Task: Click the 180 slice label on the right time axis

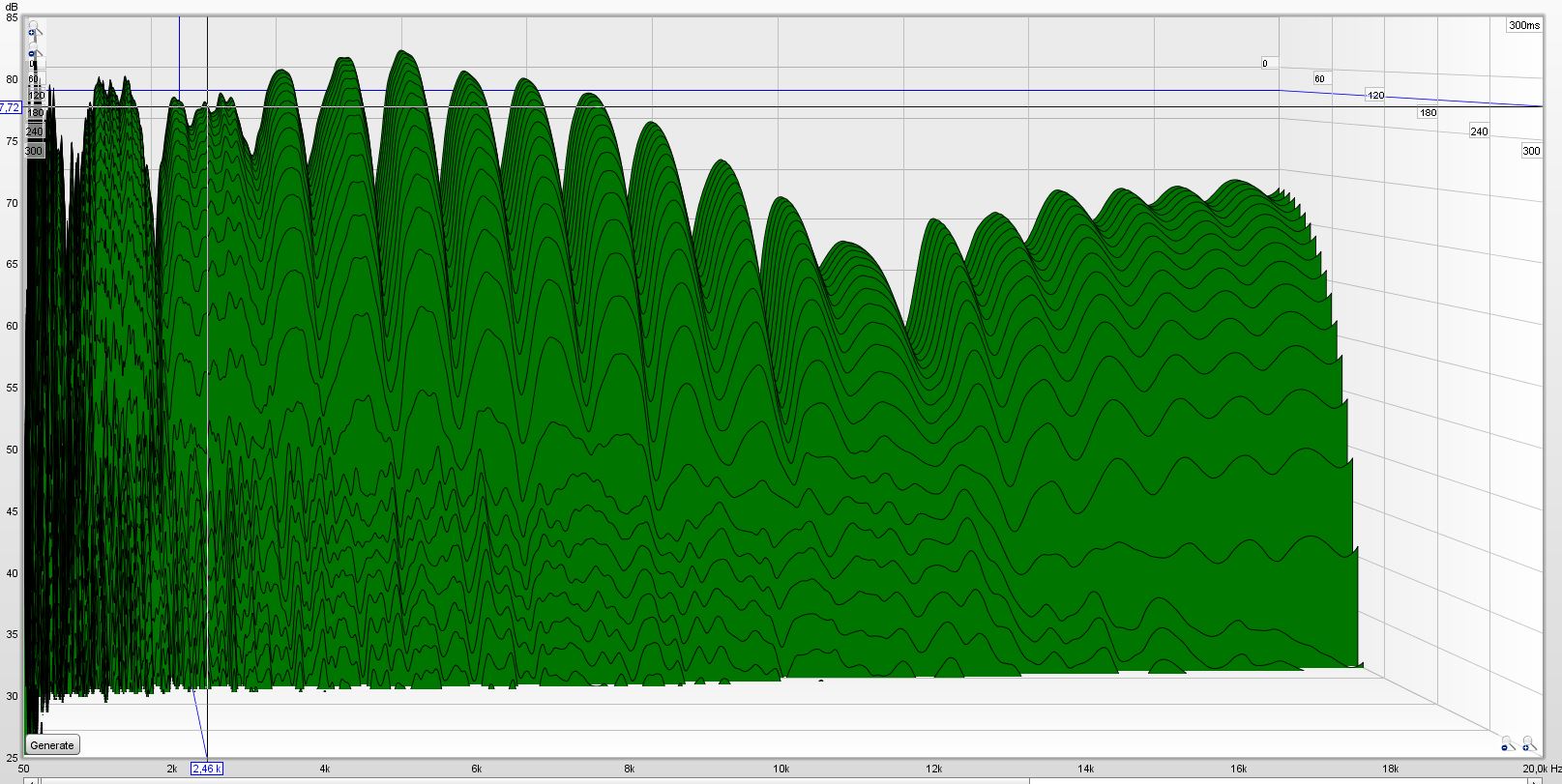Action: [1428, 113]
